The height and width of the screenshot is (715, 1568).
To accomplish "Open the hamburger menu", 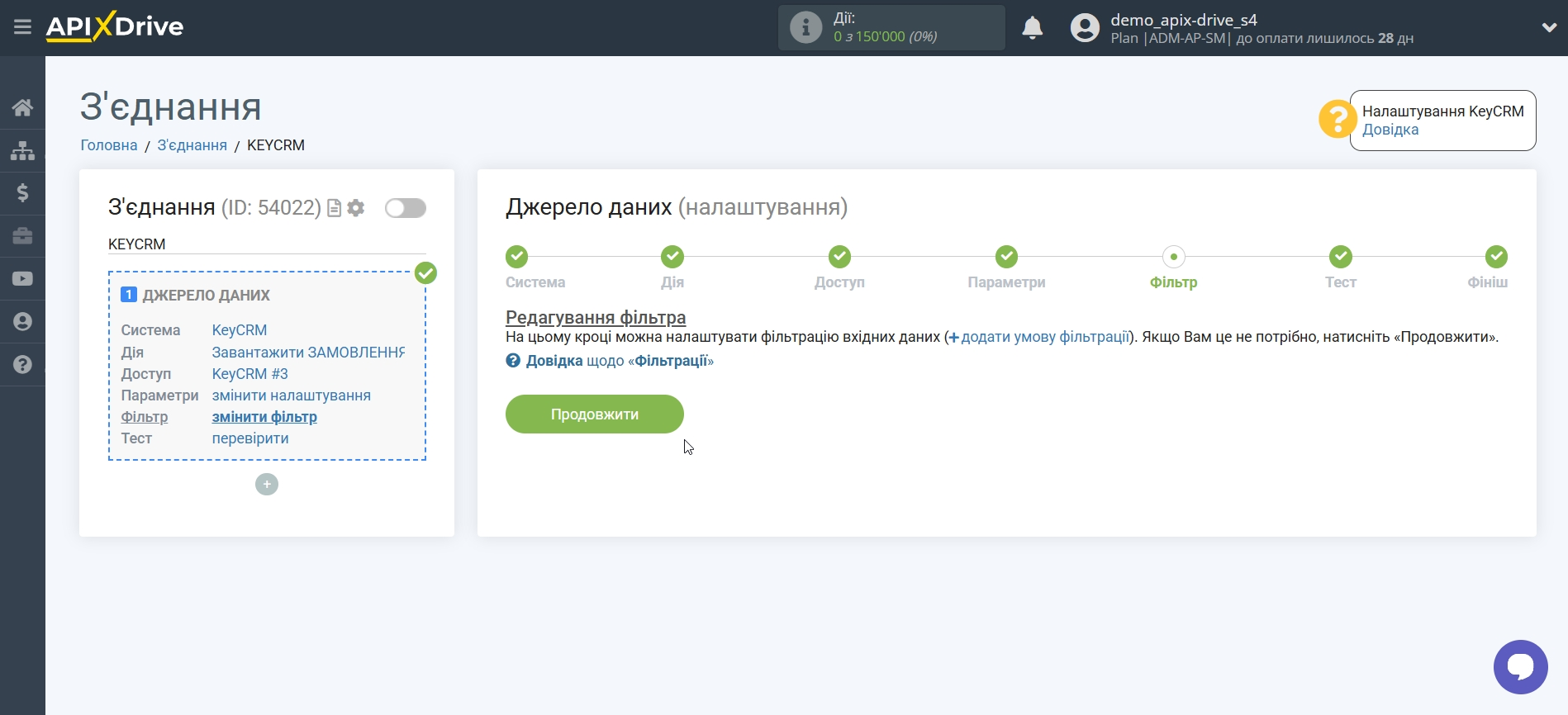I will [x=22, y=27].
